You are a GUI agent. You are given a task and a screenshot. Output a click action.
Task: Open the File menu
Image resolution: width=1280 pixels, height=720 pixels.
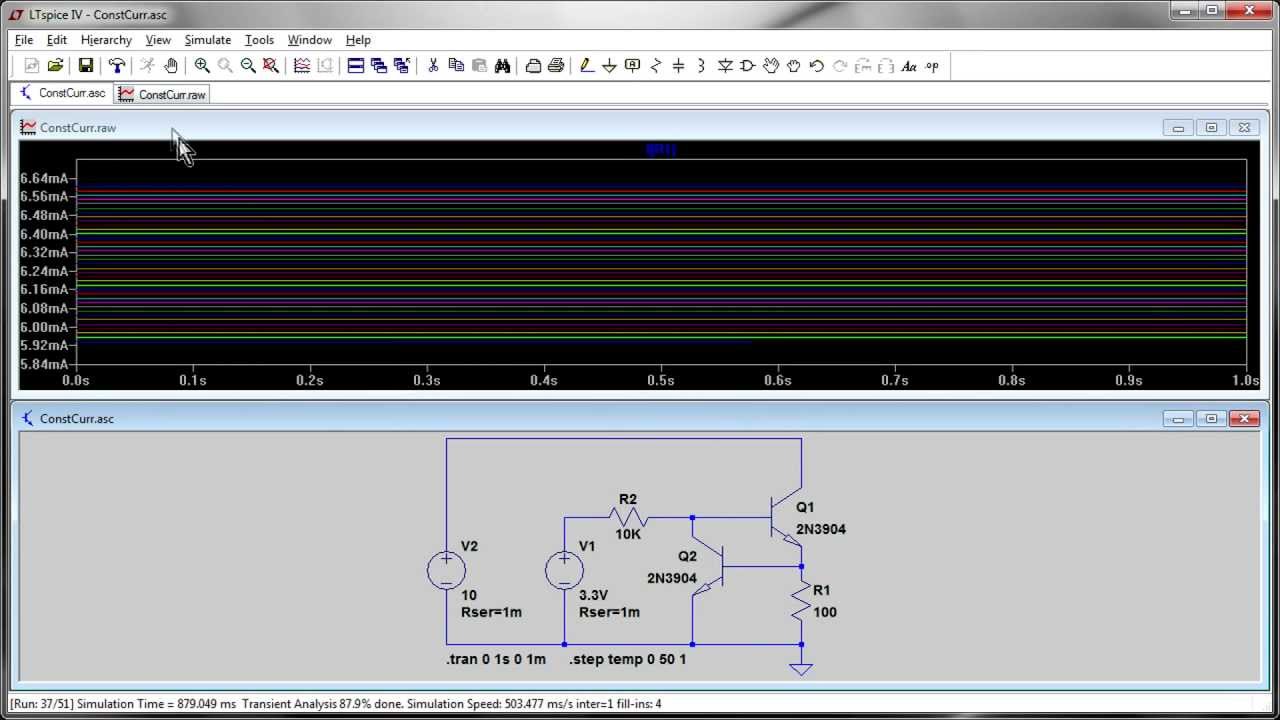point(24,40)
